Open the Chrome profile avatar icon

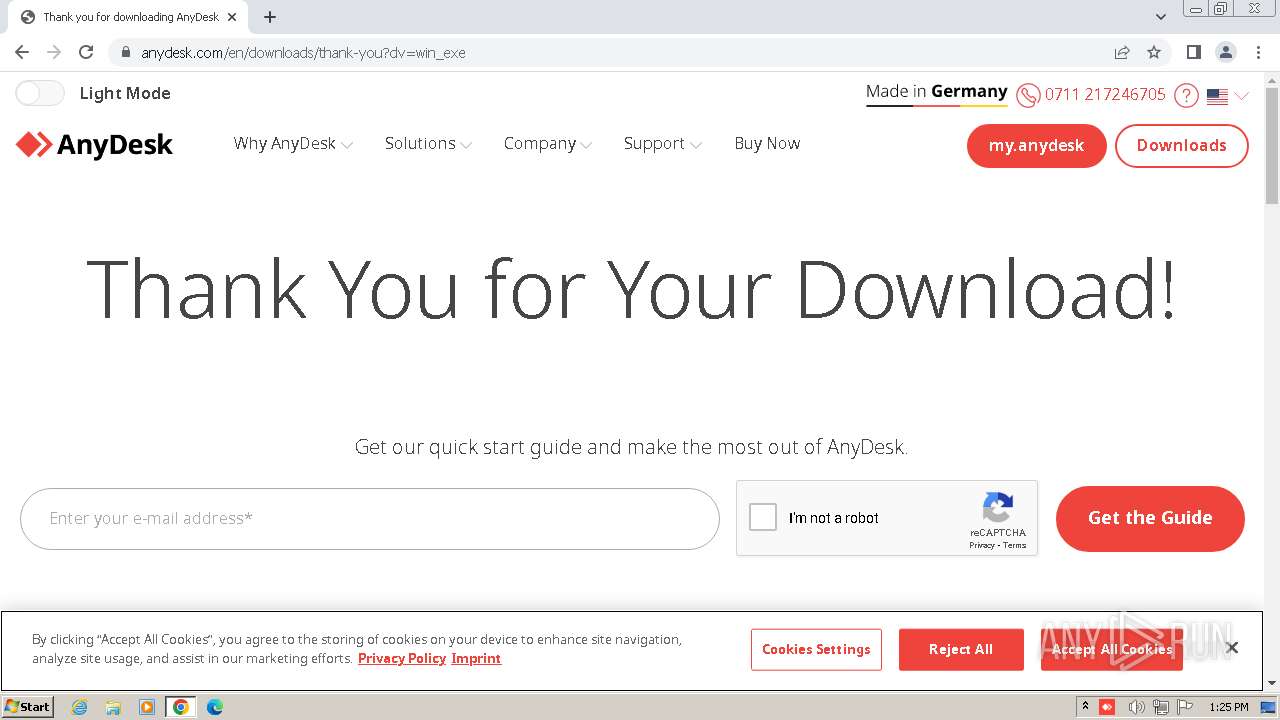click(1225, 52)
